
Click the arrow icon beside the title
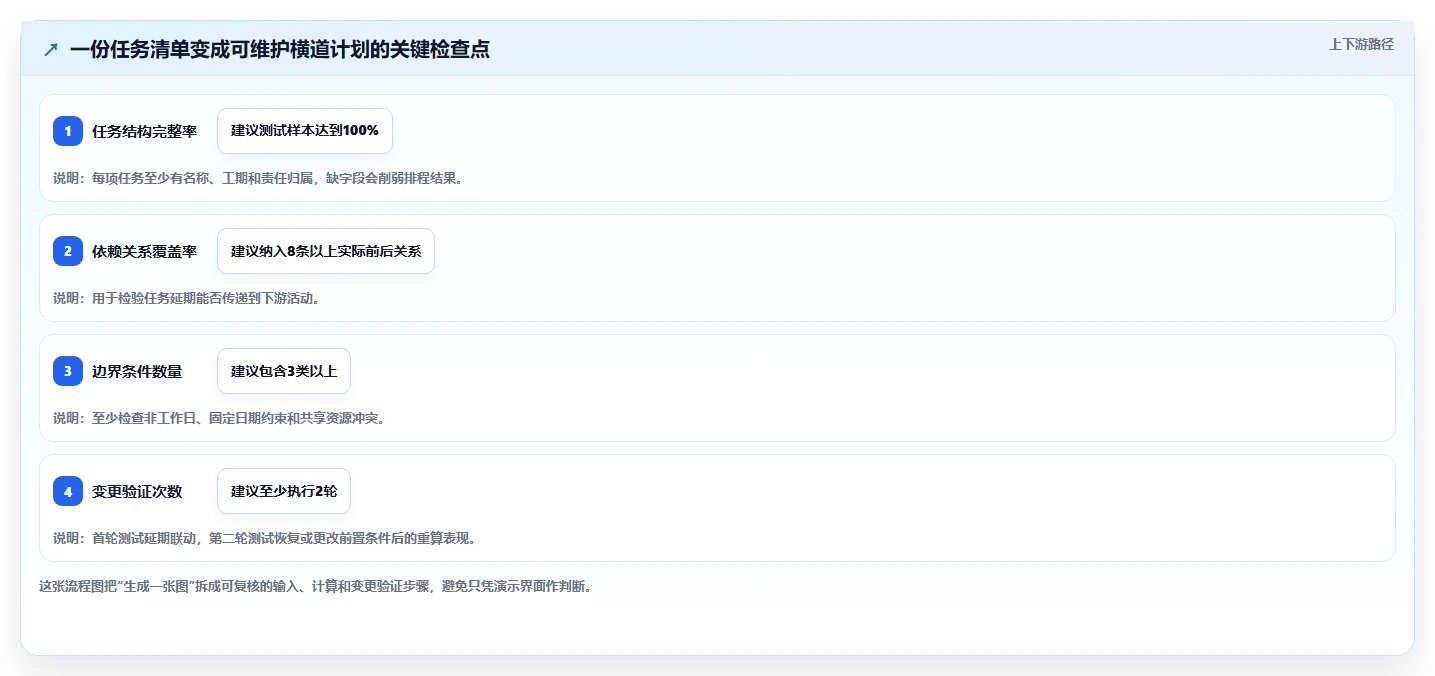(x=51, y=49)
